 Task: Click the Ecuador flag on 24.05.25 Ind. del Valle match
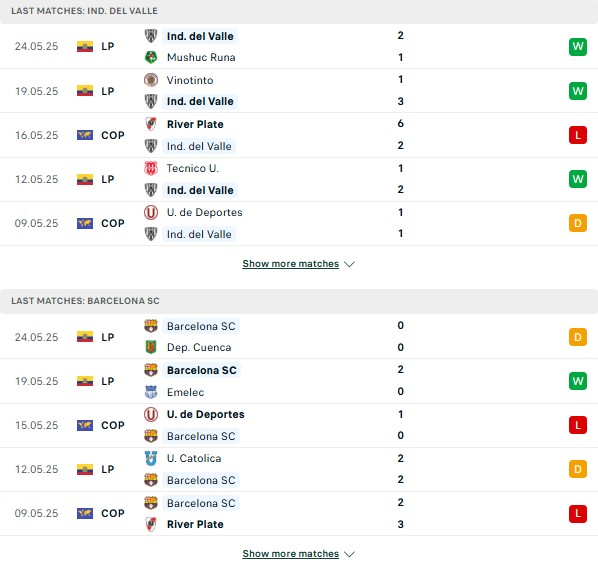click(x=85, y=47)
